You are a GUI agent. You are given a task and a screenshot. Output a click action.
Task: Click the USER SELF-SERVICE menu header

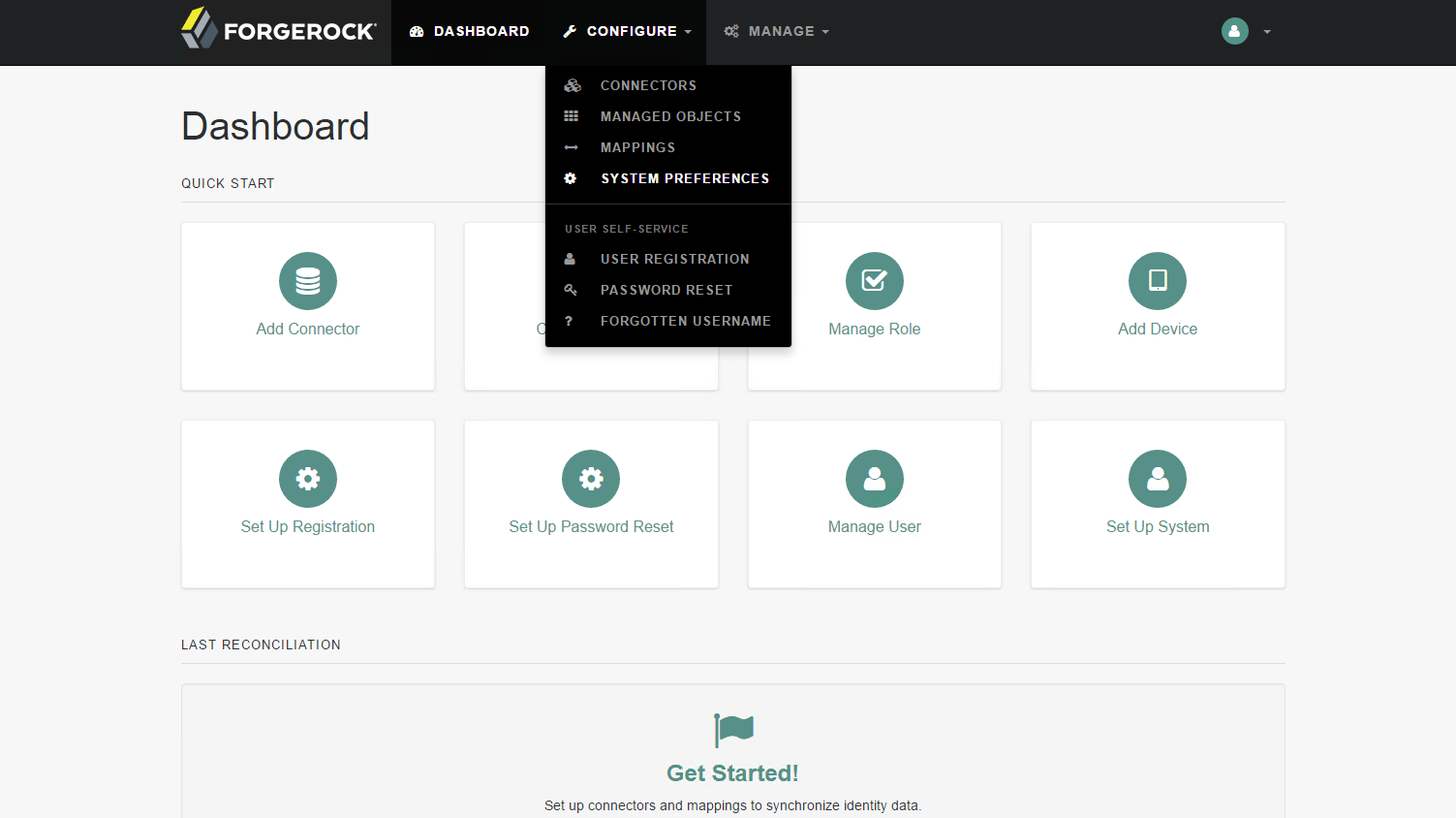627,229
